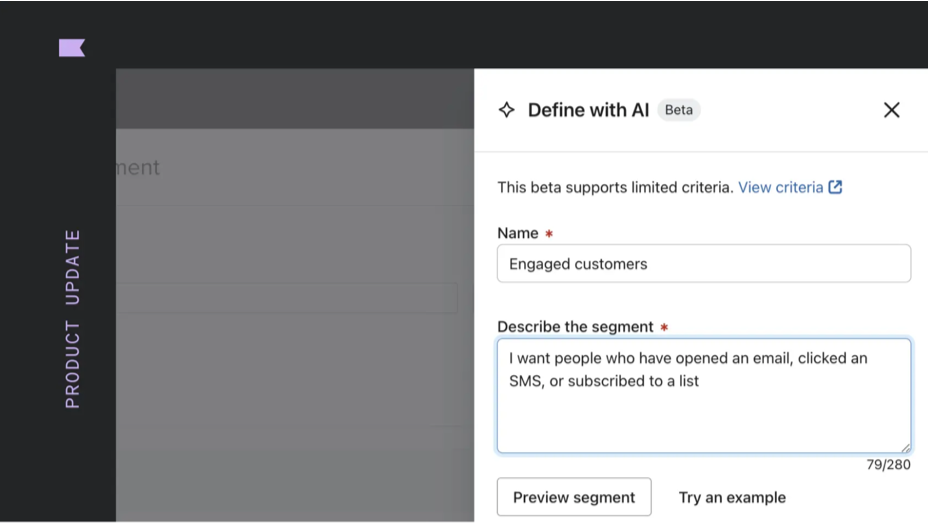Click the sparkle icon beside Define with AI

(x=507, y=110)
